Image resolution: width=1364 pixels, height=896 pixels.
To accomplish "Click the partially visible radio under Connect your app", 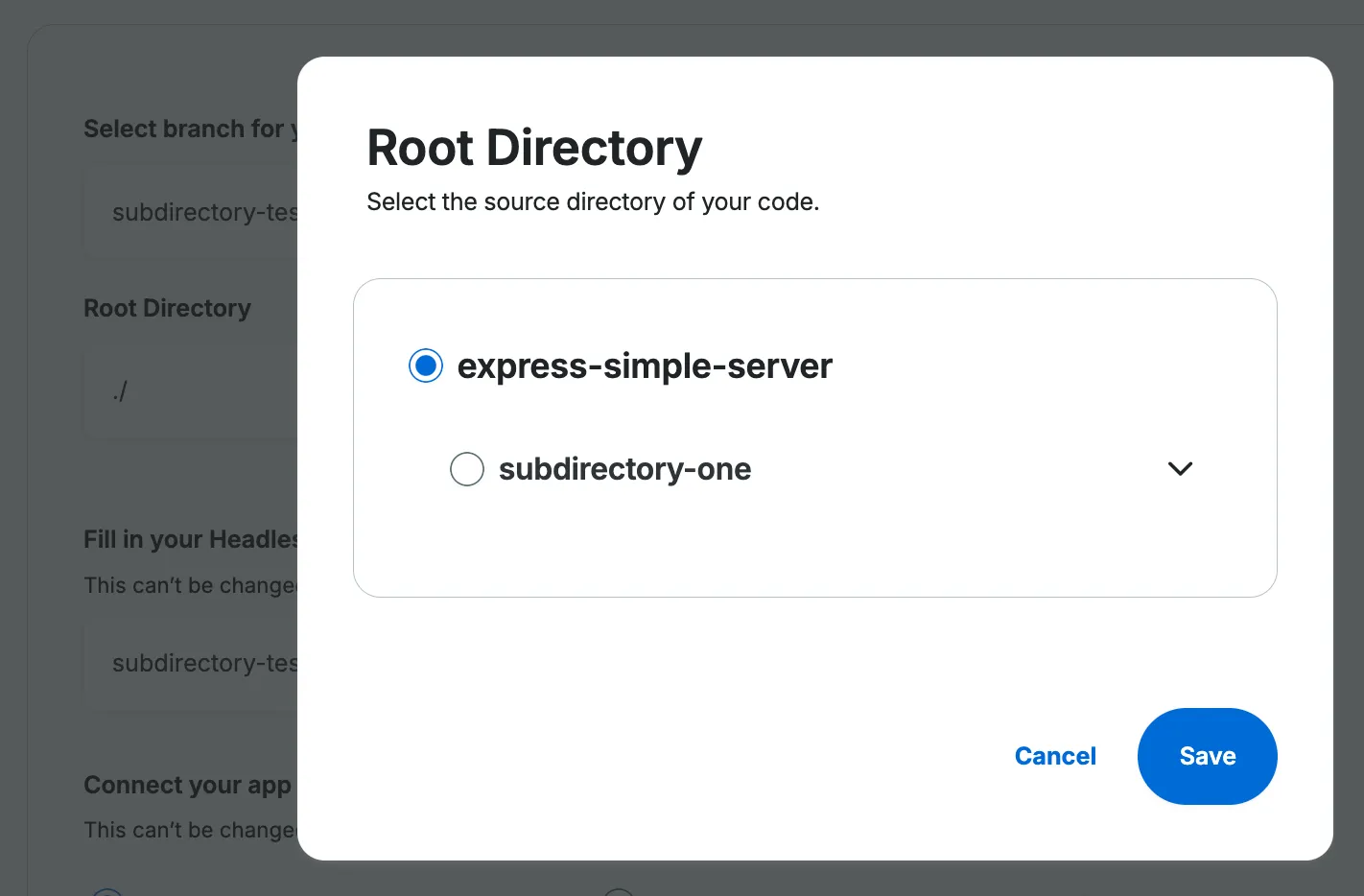I will pos(107,890).
